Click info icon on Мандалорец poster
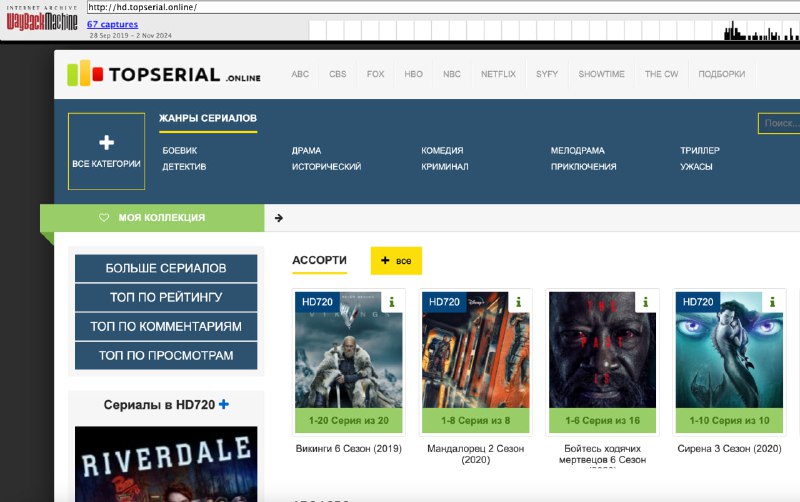 518,302
